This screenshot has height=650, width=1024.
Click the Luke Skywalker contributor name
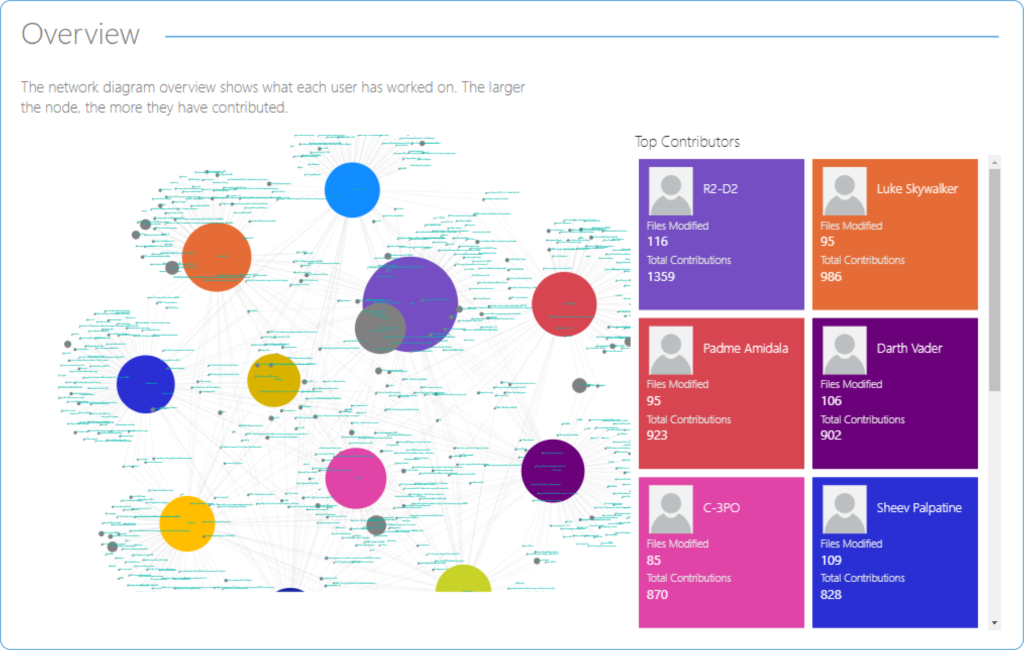[x=917, y=189]
